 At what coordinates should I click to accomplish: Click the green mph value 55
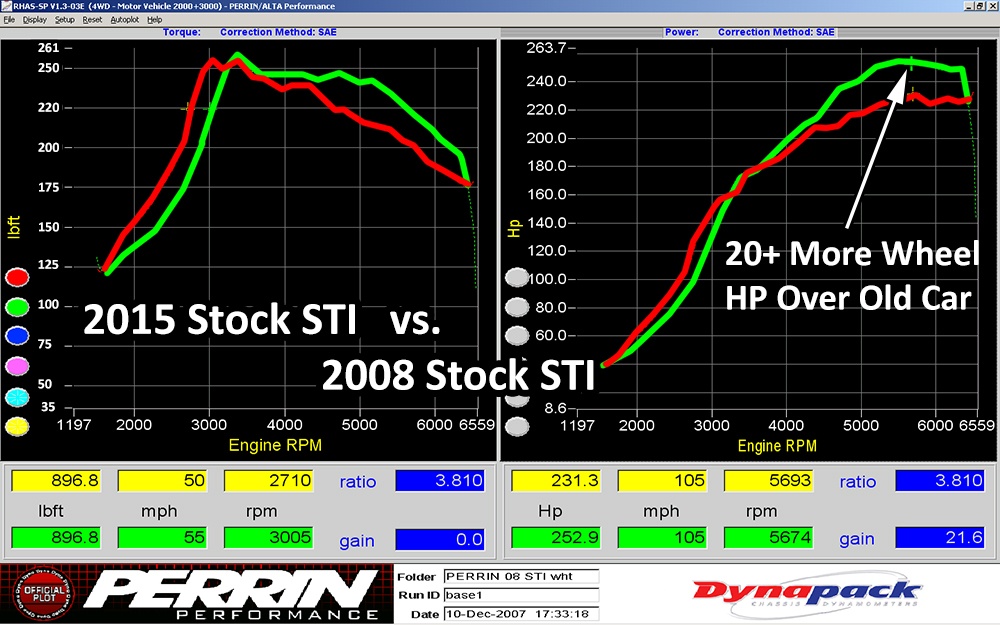click(x=163, y=537)
